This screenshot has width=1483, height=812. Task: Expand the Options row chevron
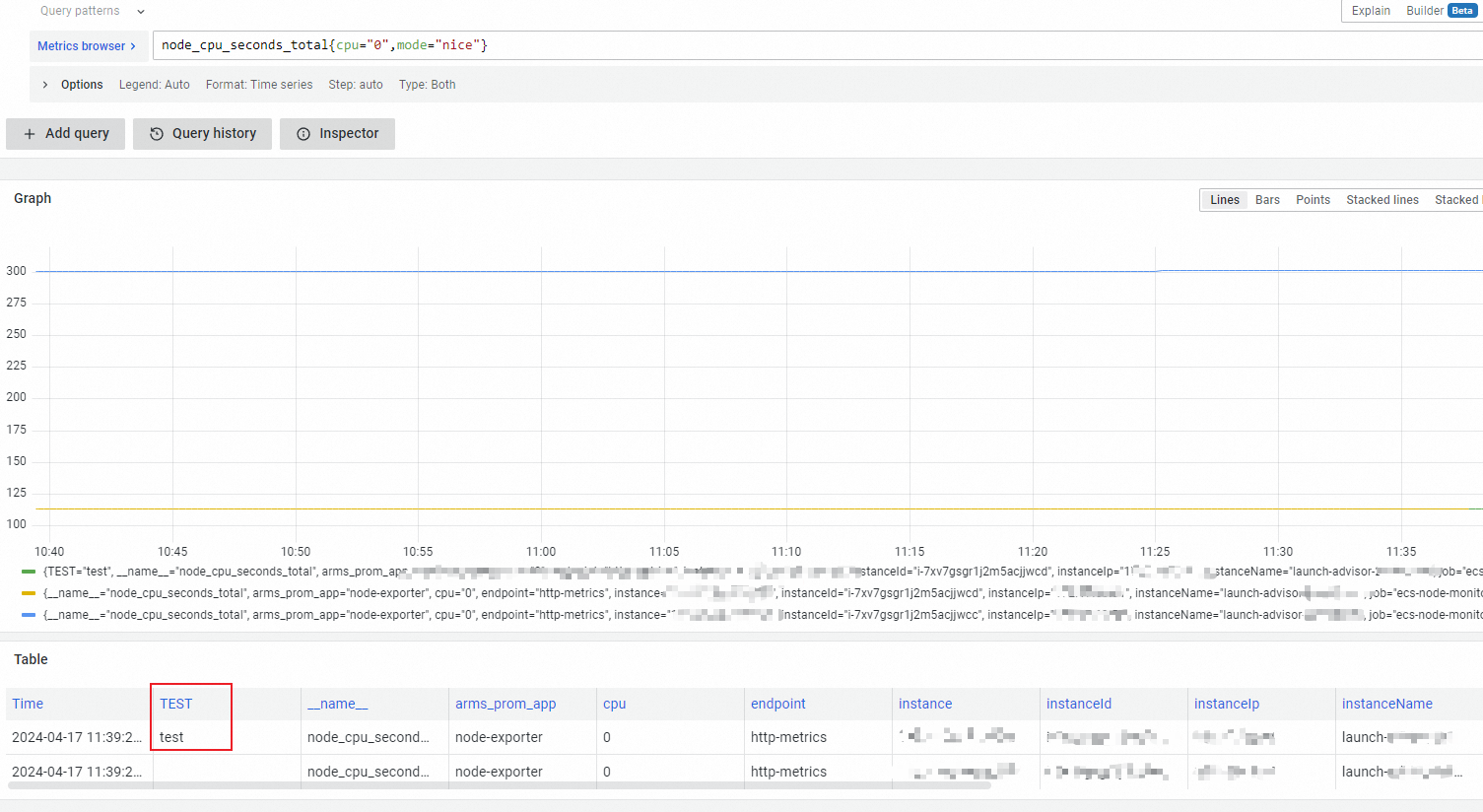(x=45, y=85)
